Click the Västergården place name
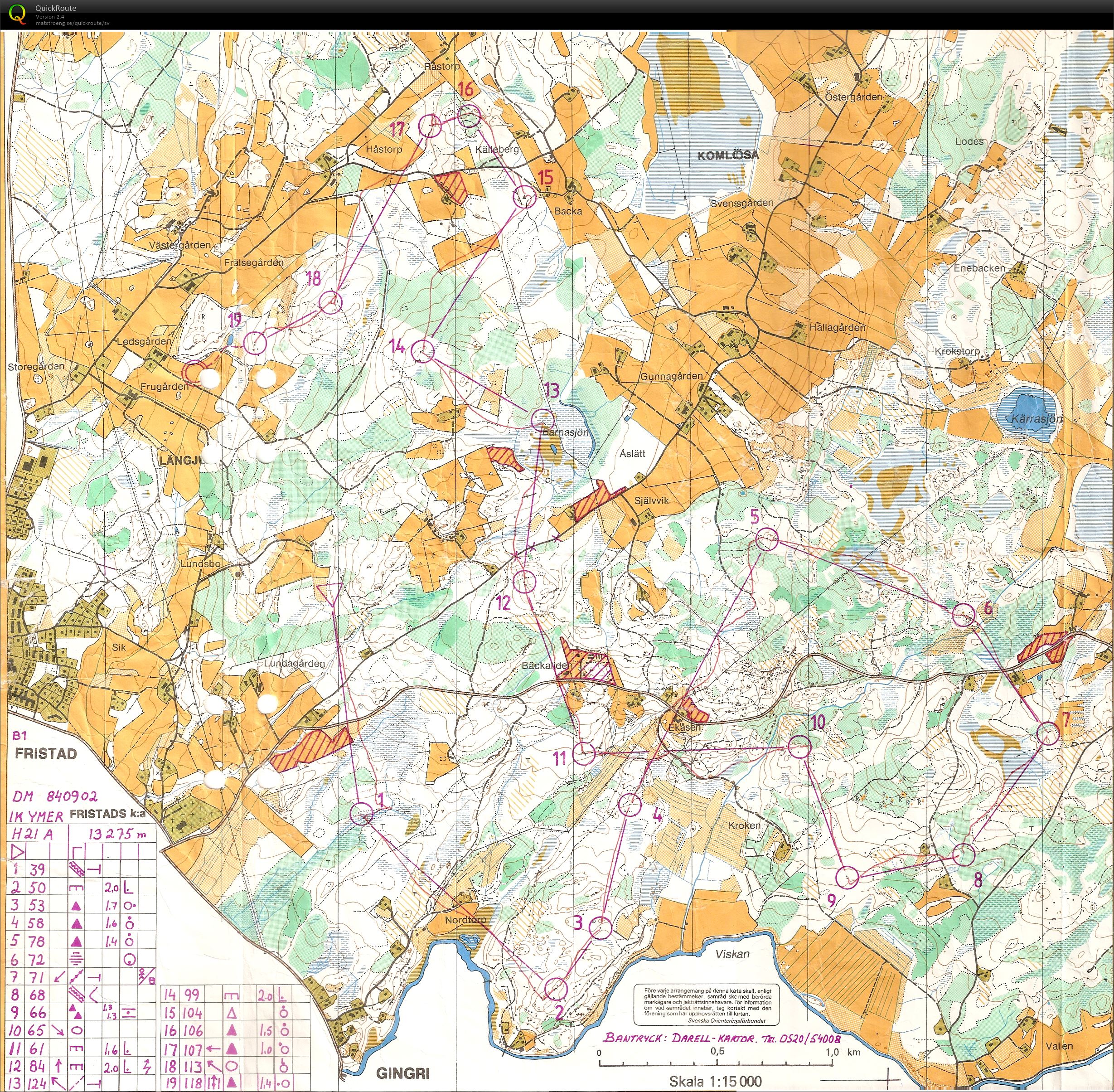The width and height of the screenshot is (1114, 1092). coord(179,245)
